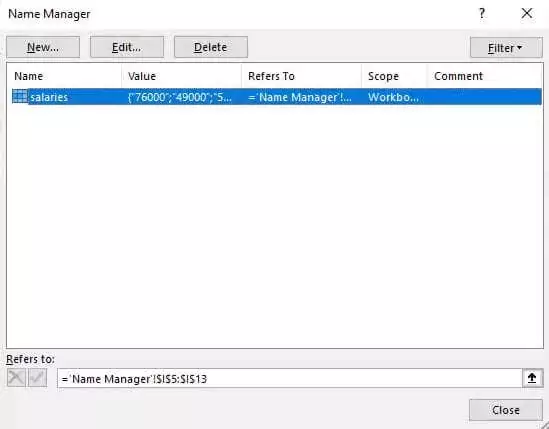Open the Edit... dialog for the selected name
The height and width of the screenshot is (429, 549).
click(x=127, y=47)
